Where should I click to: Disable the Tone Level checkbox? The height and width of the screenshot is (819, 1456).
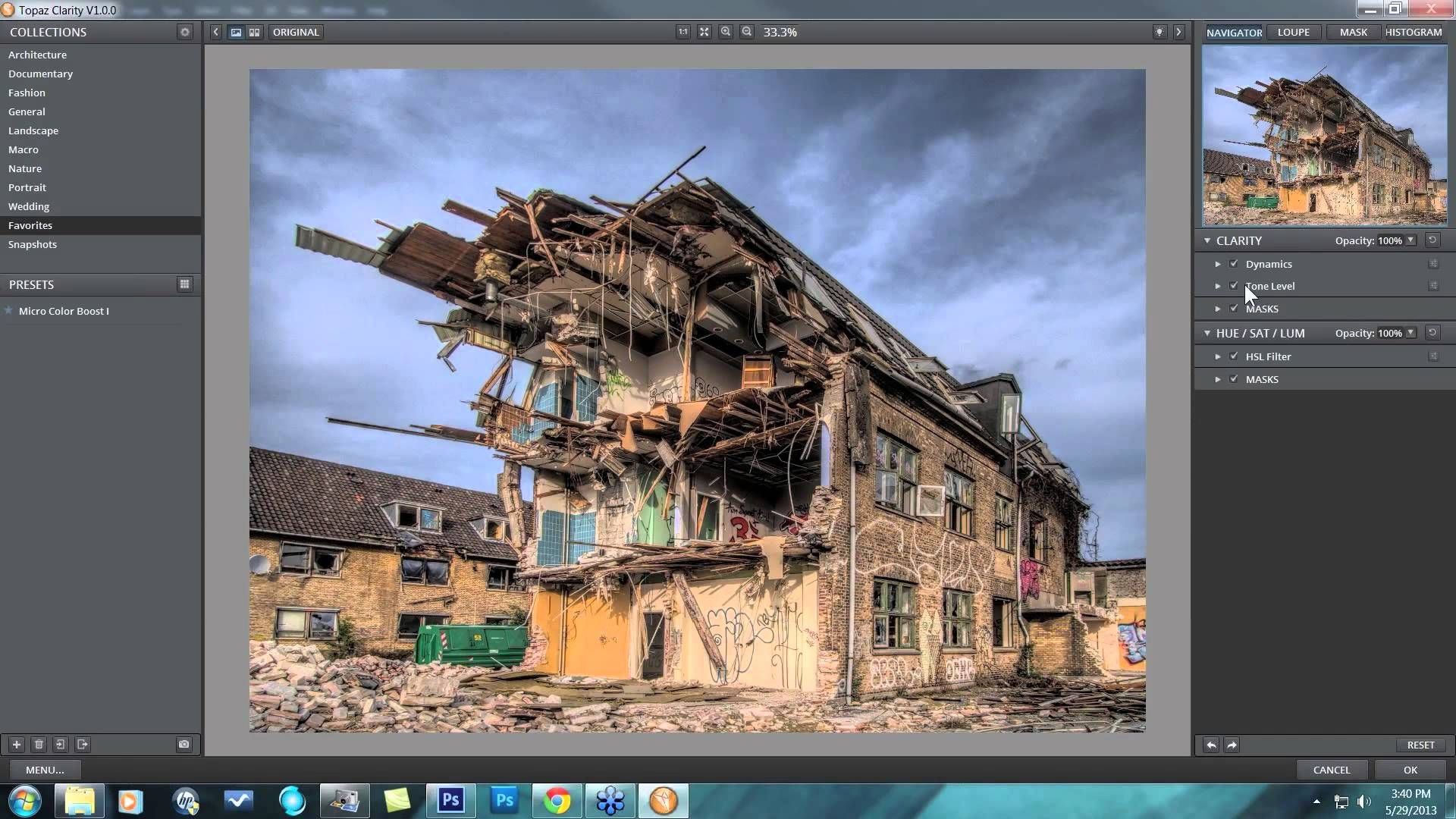pos(1234,286)
